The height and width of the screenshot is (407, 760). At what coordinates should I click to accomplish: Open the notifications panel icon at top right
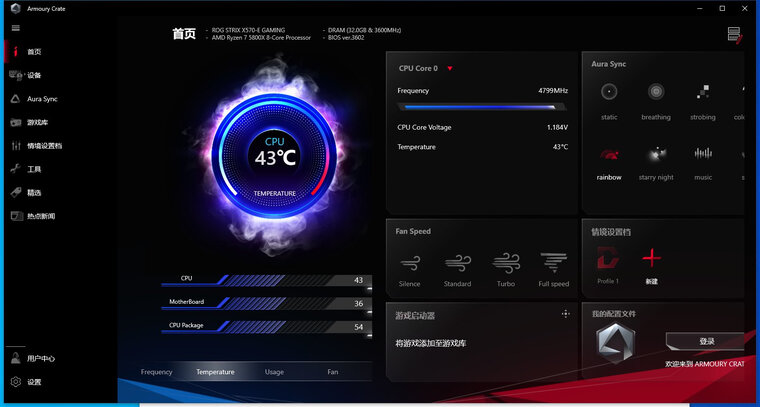point(735,35)
